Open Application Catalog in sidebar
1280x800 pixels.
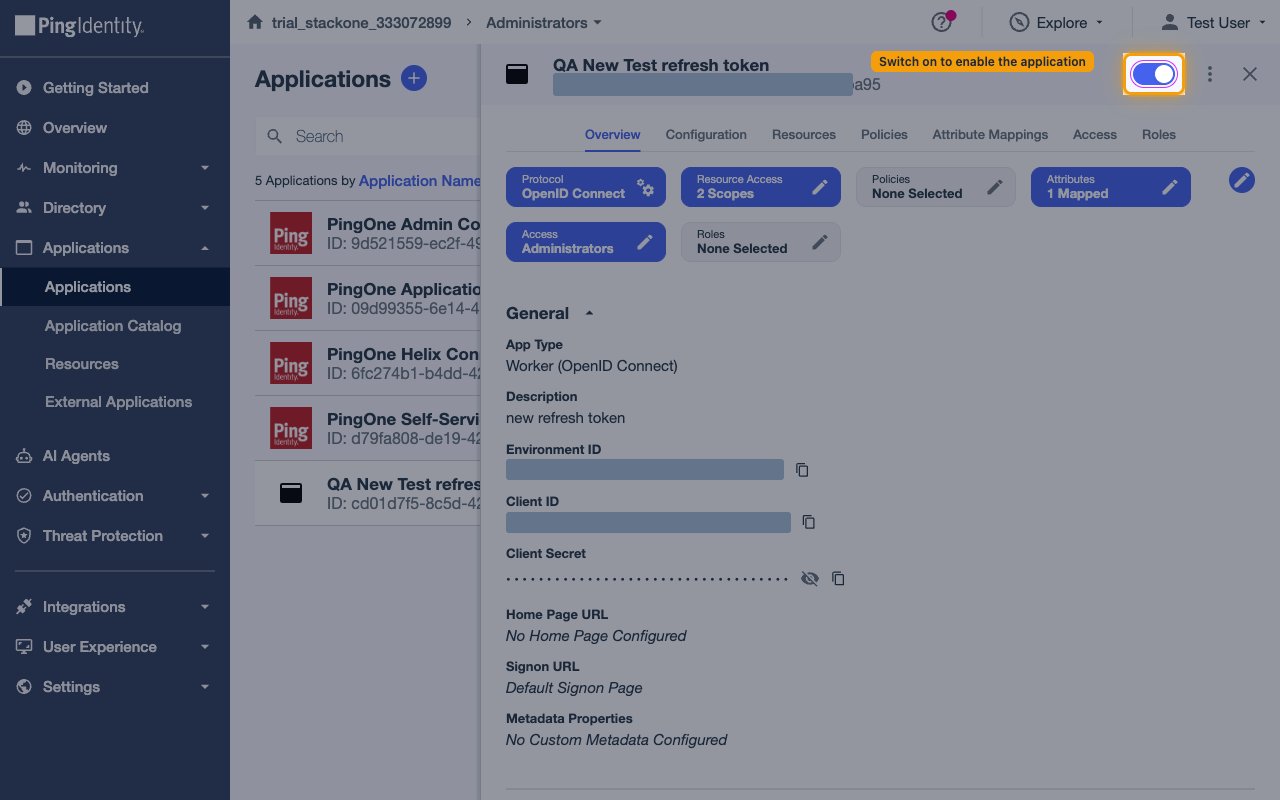[113, 326]
